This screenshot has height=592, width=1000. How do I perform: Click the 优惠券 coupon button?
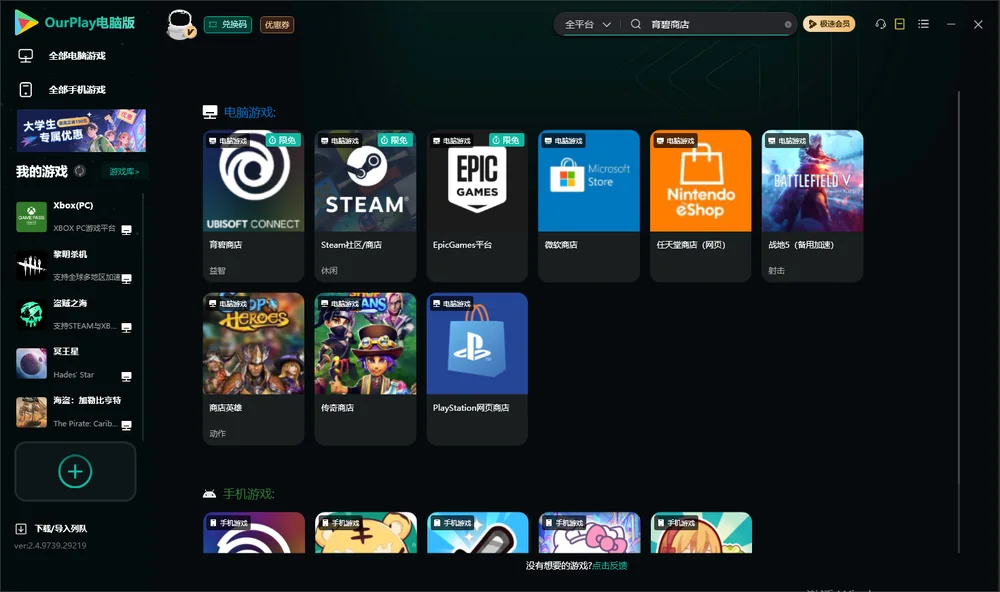click(x=277, y=25)
